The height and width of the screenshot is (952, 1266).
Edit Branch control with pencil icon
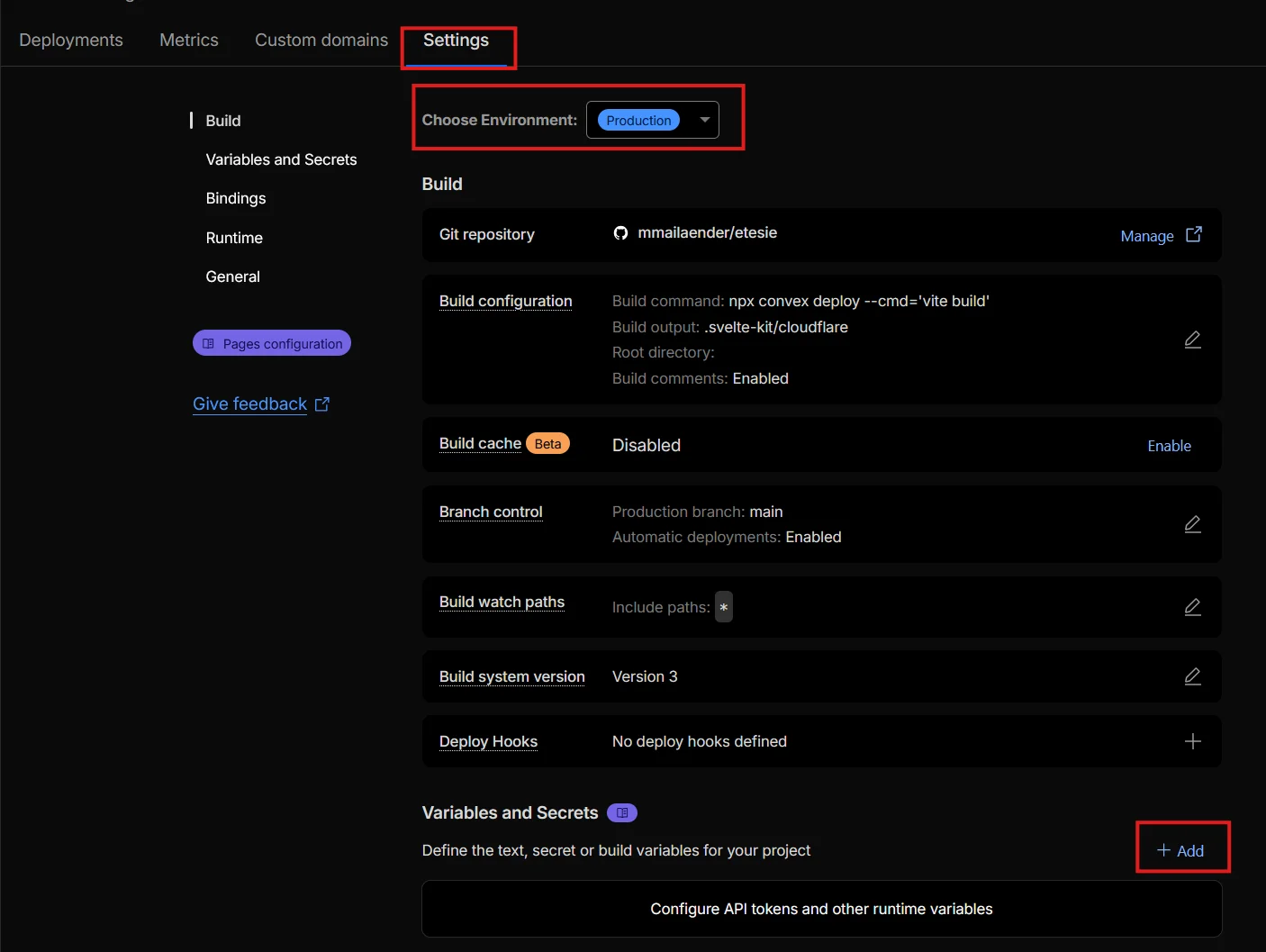tap(1193, 524)
